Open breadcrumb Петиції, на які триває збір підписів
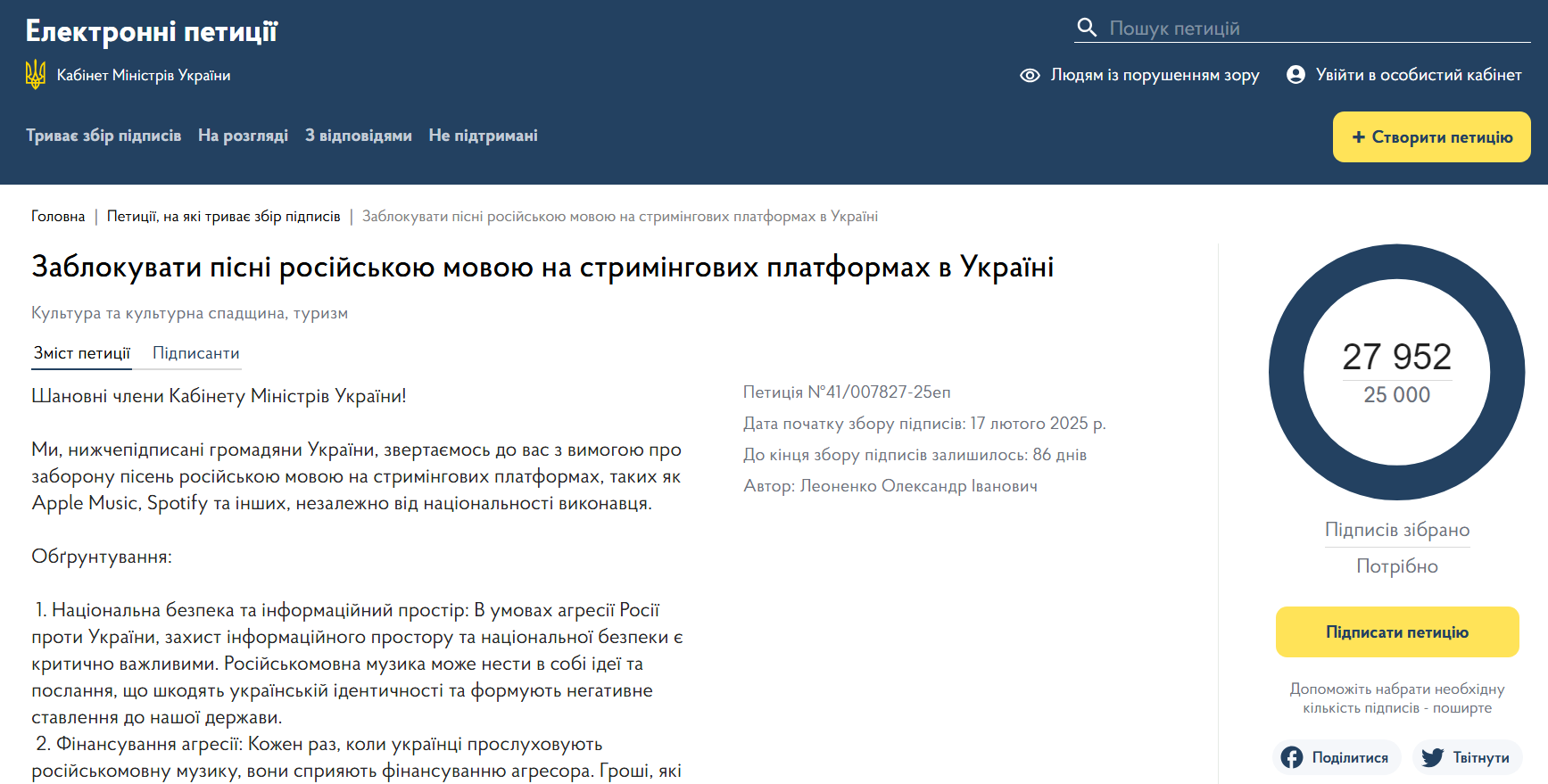The width and height of the screenshot is (1548, 784). pyautogui.click(x=223, y=217)
